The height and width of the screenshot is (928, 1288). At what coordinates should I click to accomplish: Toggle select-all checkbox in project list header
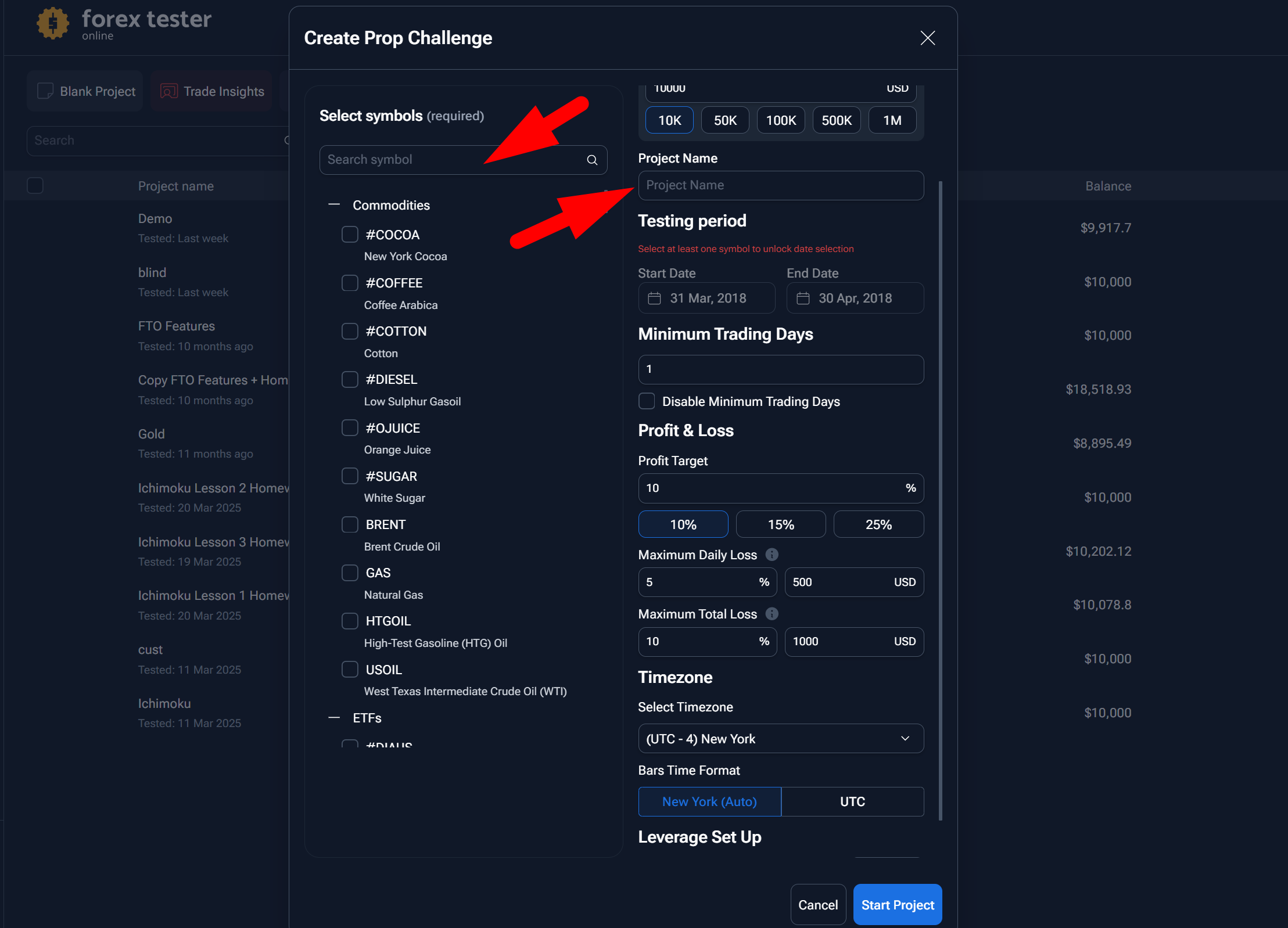(x=35, y=186)
